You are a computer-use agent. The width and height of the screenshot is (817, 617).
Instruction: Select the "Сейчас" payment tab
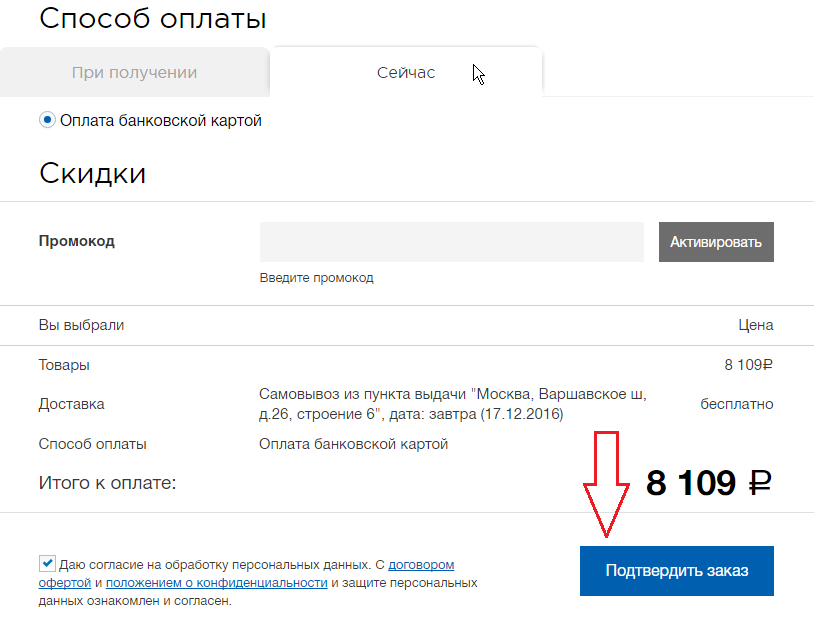click(x=406, y=72)
